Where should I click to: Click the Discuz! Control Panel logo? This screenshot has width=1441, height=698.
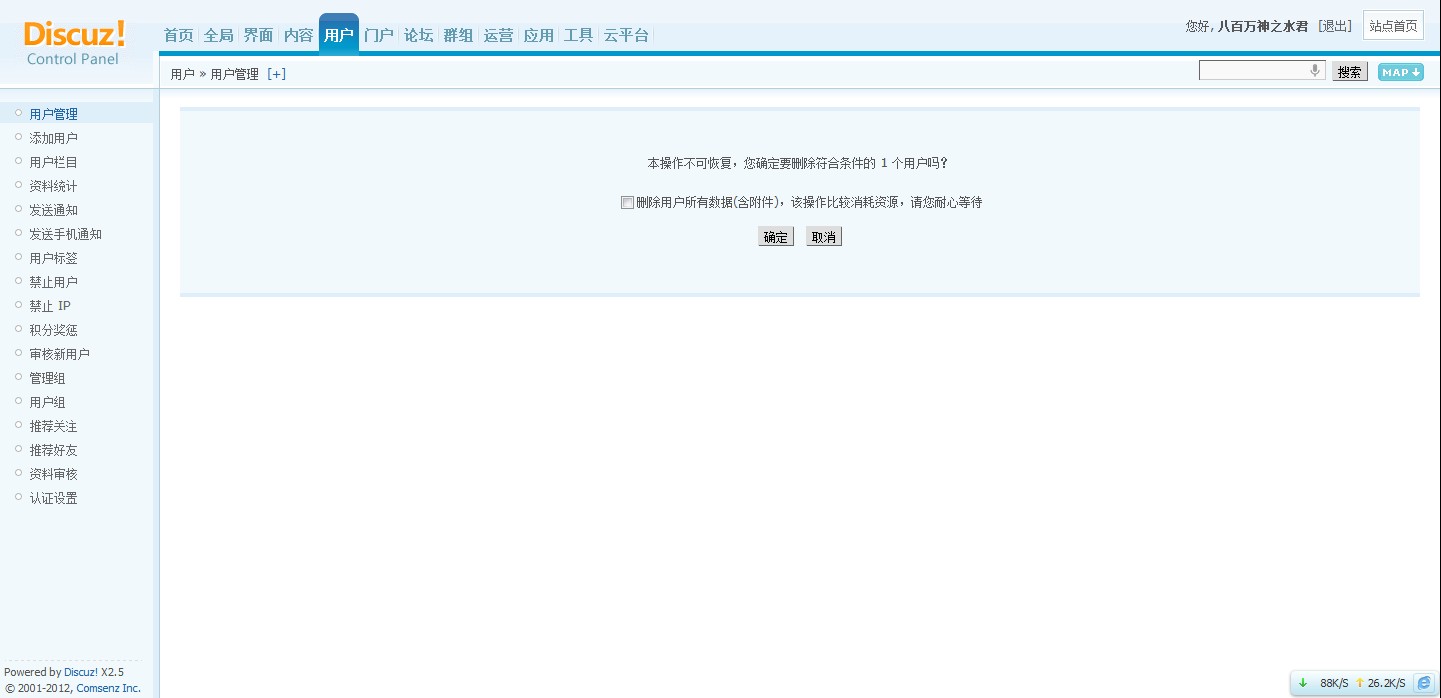[75, 43]
